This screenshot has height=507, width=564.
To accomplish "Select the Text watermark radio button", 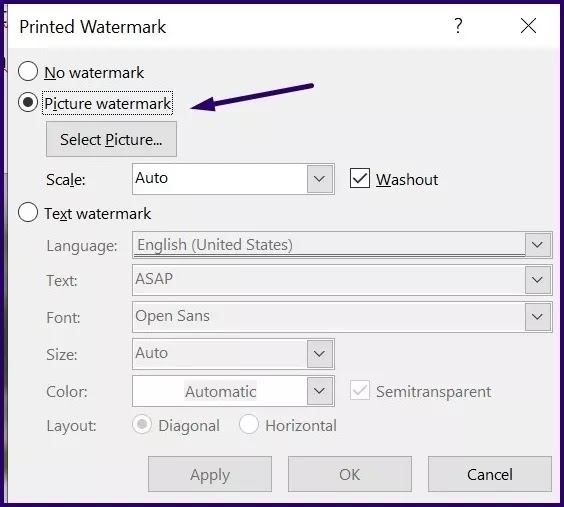I will tap(28, 212).
